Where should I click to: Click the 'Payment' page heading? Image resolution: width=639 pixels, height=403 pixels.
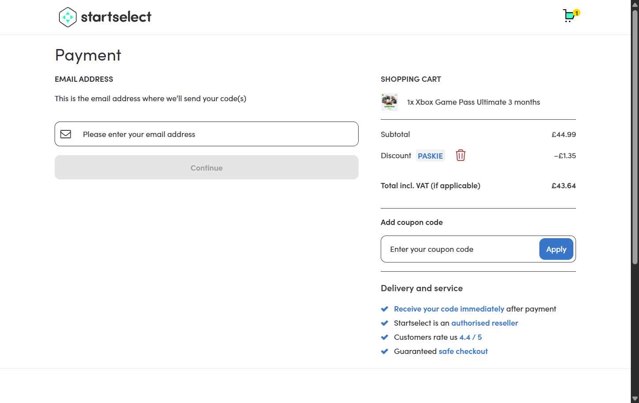point(88,55)
